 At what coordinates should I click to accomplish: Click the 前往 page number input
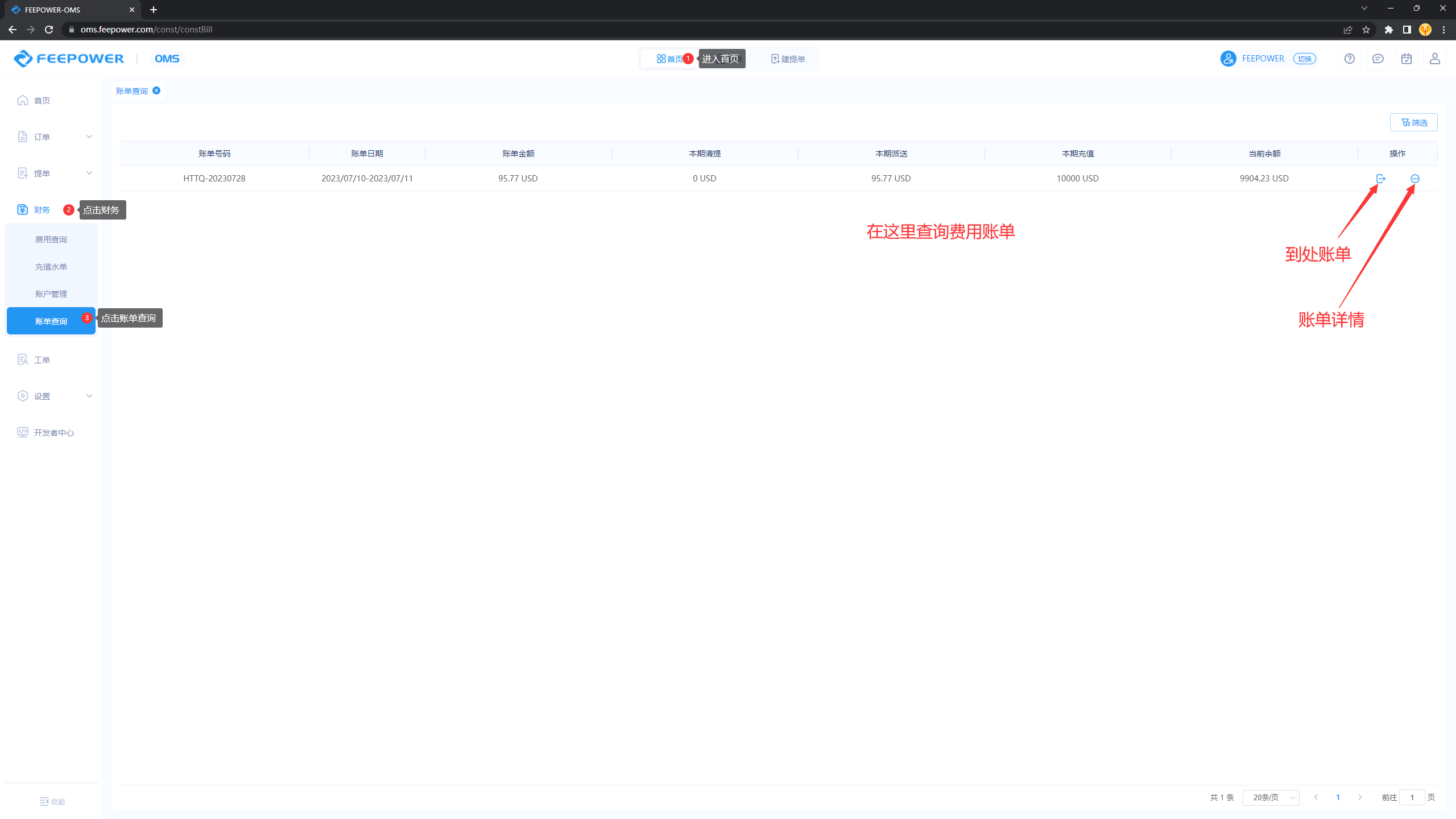pos(1412,797)
